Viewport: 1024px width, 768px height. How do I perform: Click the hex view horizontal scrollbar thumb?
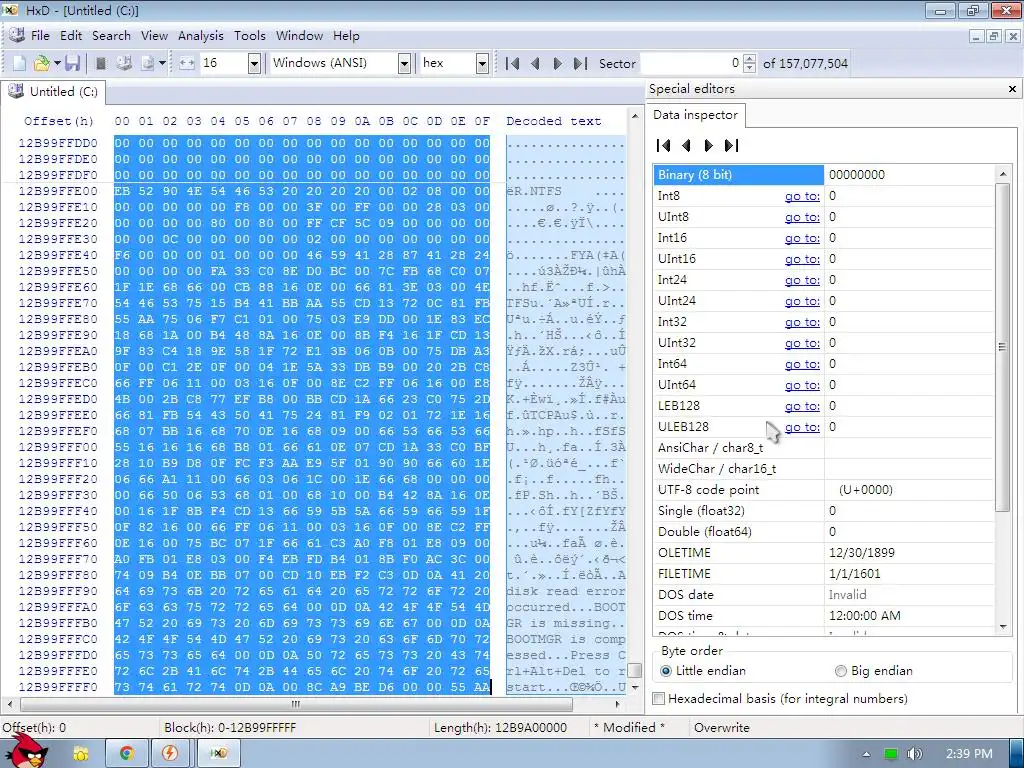point(296,704)
